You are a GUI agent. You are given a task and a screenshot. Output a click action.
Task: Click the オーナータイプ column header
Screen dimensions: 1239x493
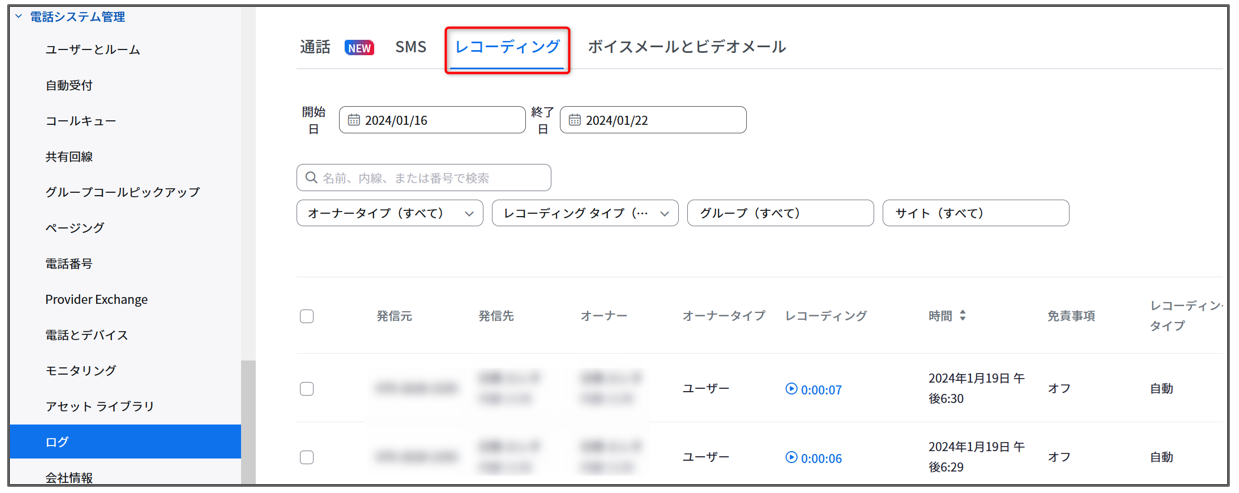[x=724, y=316]
